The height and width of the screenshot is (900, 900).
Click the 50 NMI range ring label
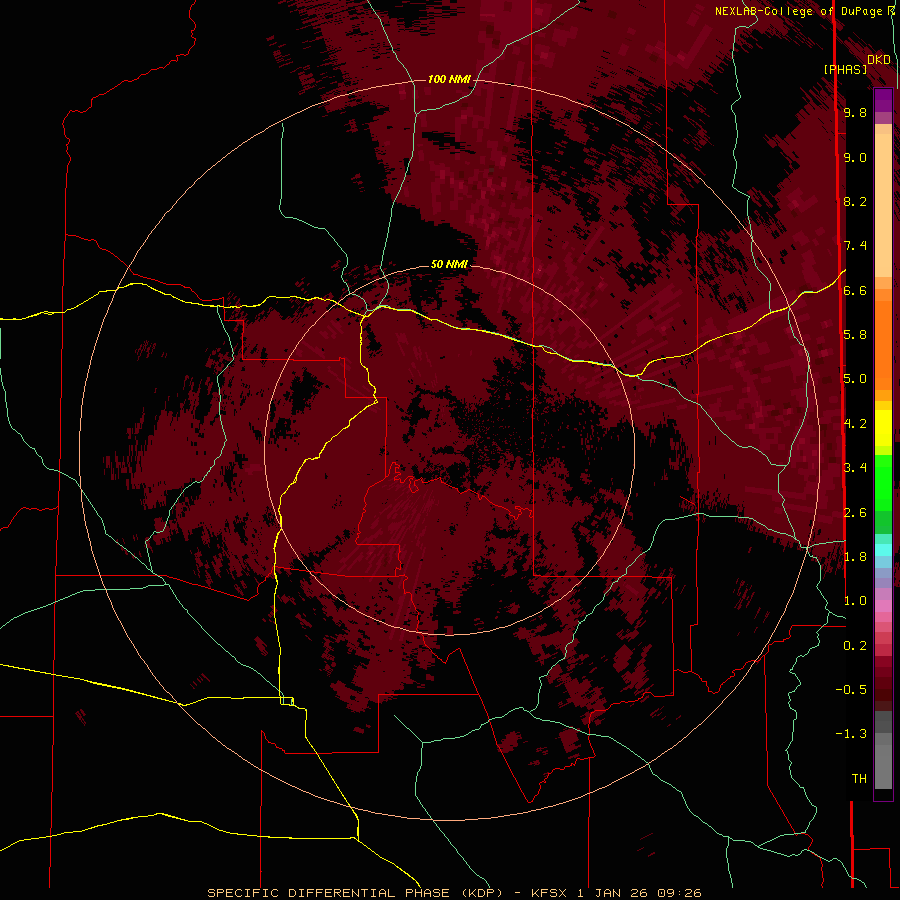(x=449, y=264)
